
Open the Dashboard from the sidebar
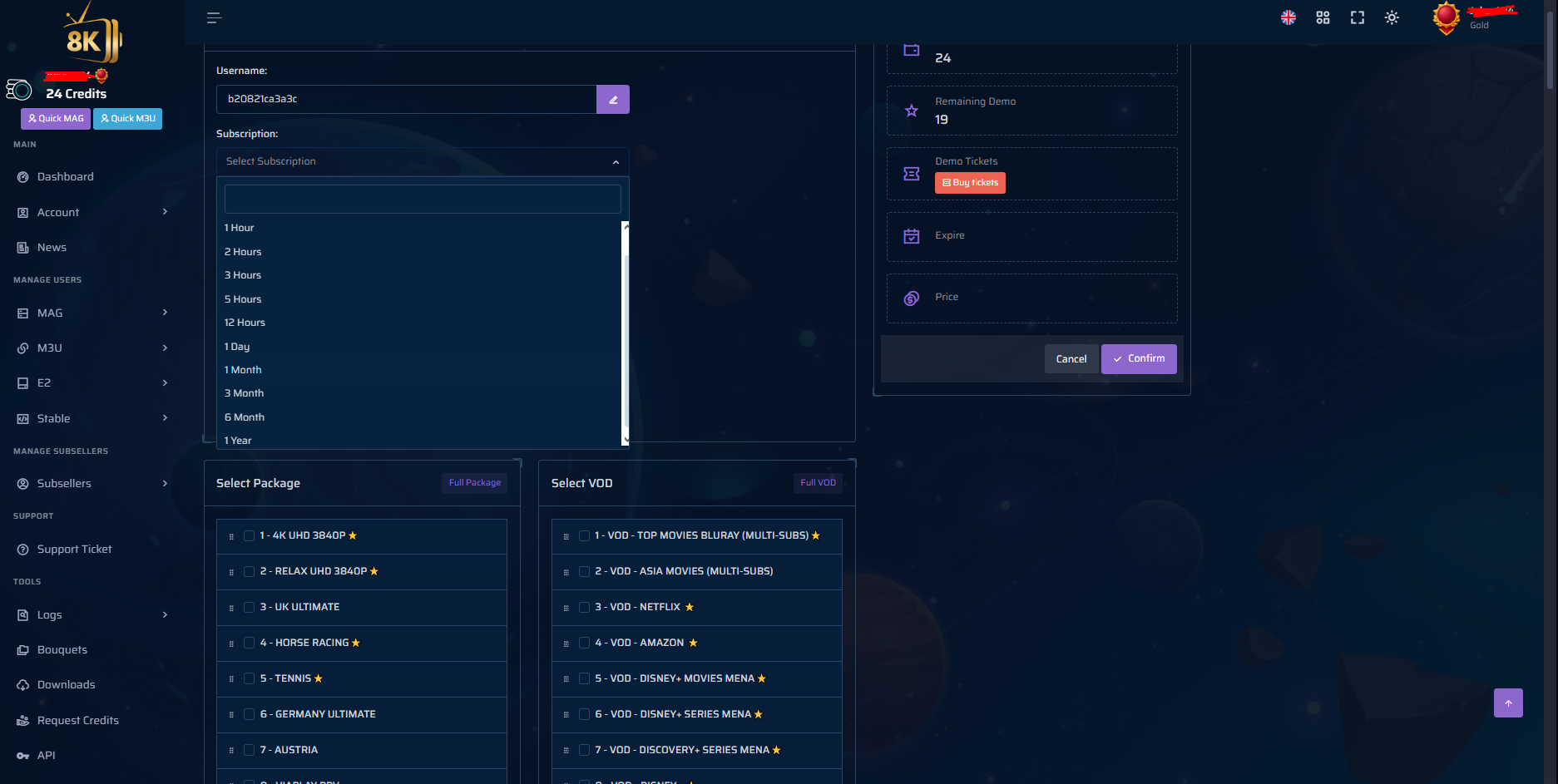(66, 176)
